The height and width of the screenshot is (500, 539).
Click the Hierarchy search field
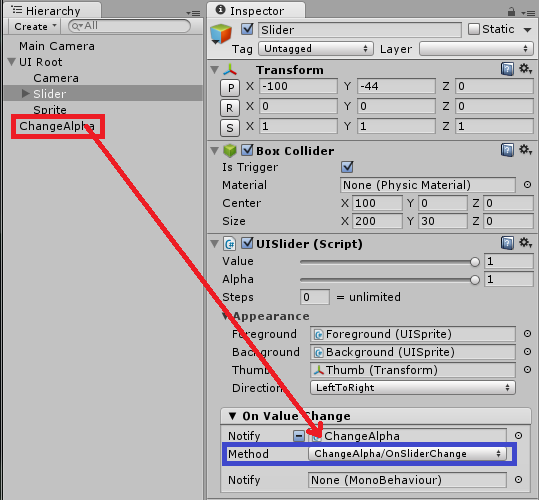coord(129,26)
